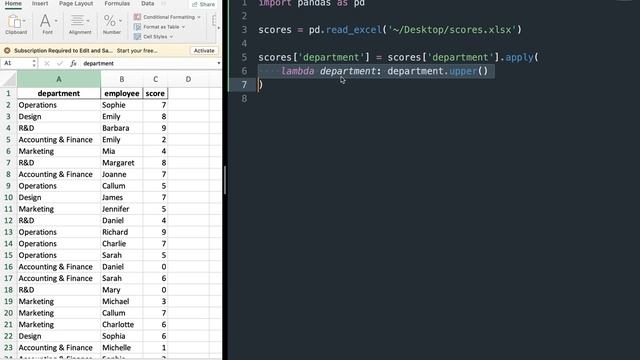
Task: Select the cell containing Michelle
Action: (122, 348)
